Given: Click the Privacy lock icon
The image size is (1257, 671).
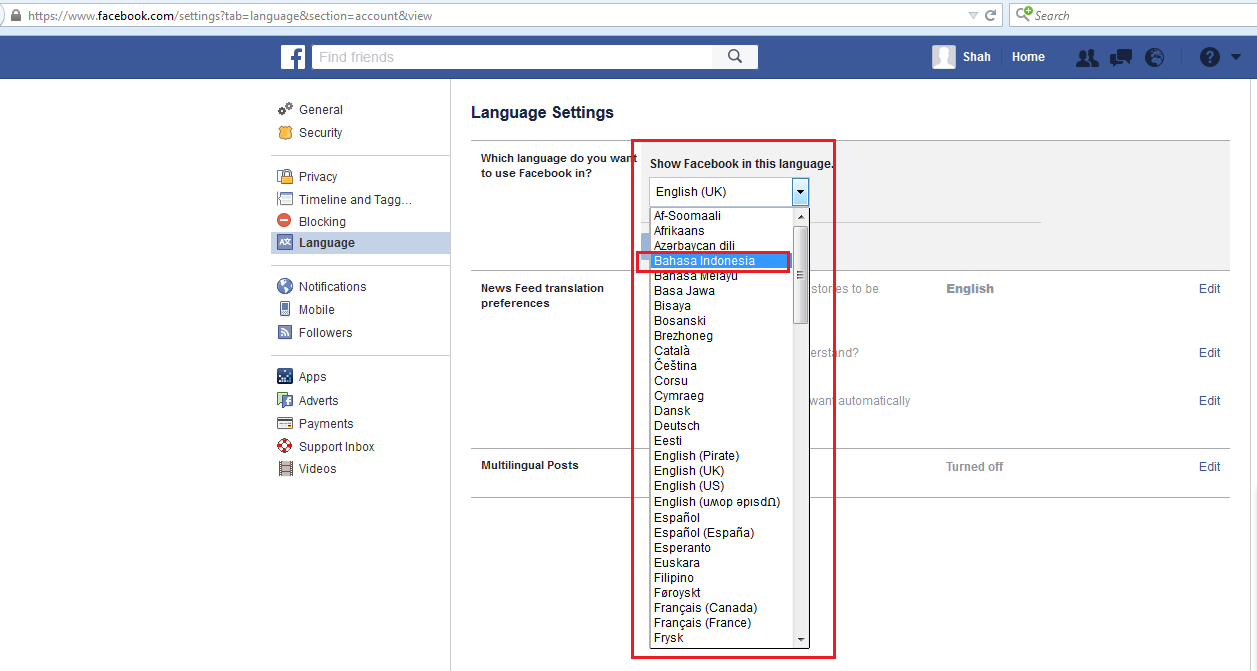Looking at the screenshot, I should pos(285,176).
